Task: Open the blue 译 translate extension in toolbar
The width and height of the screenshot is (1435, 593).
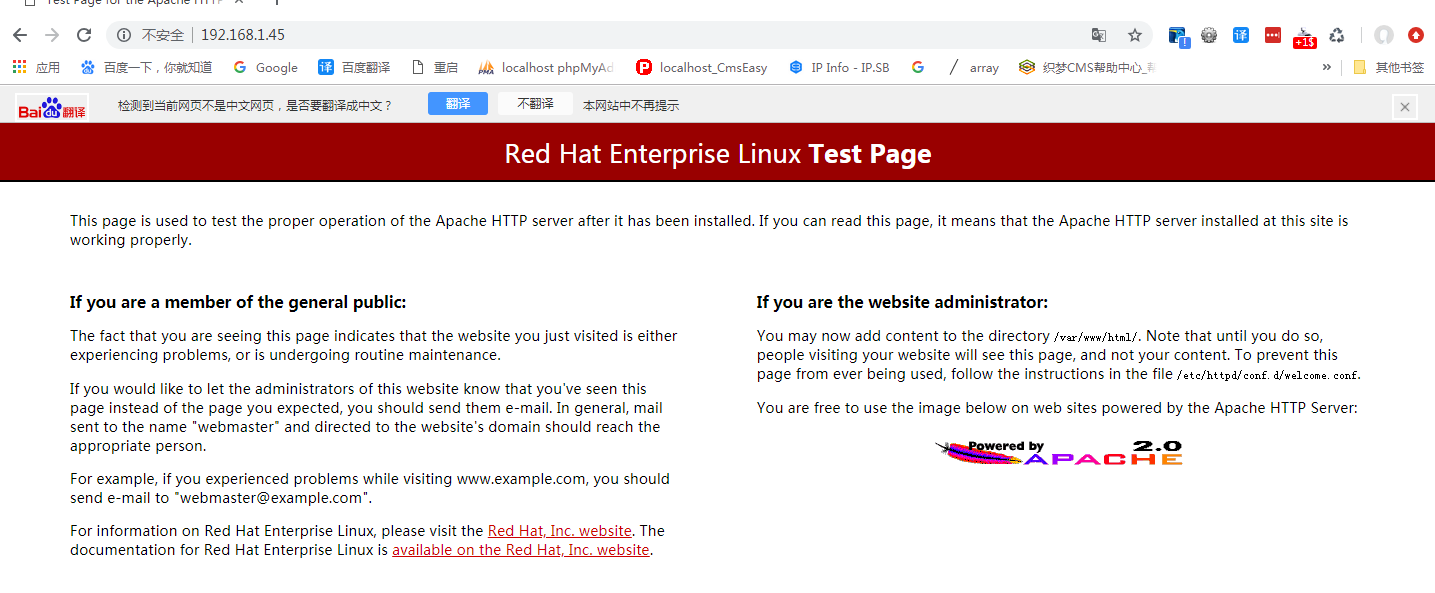Action: pos(1241,35)
